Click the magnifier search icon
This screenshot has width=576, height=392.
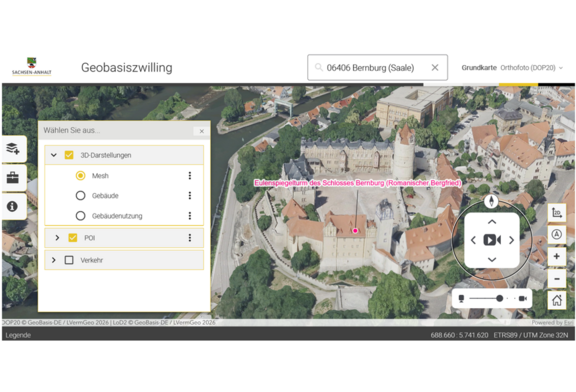[x=318, y=67]
